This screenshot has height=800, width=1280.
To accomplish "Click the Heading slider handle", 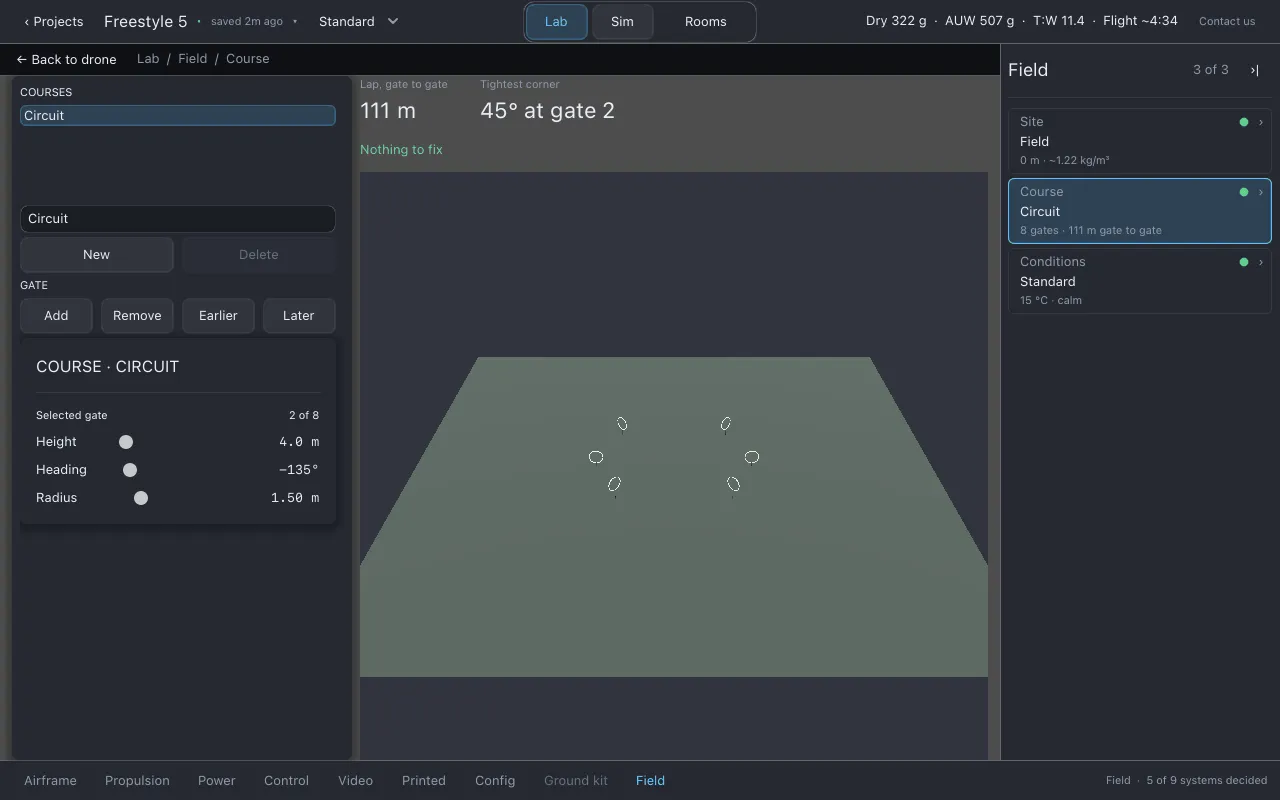I will pos(130,470).
